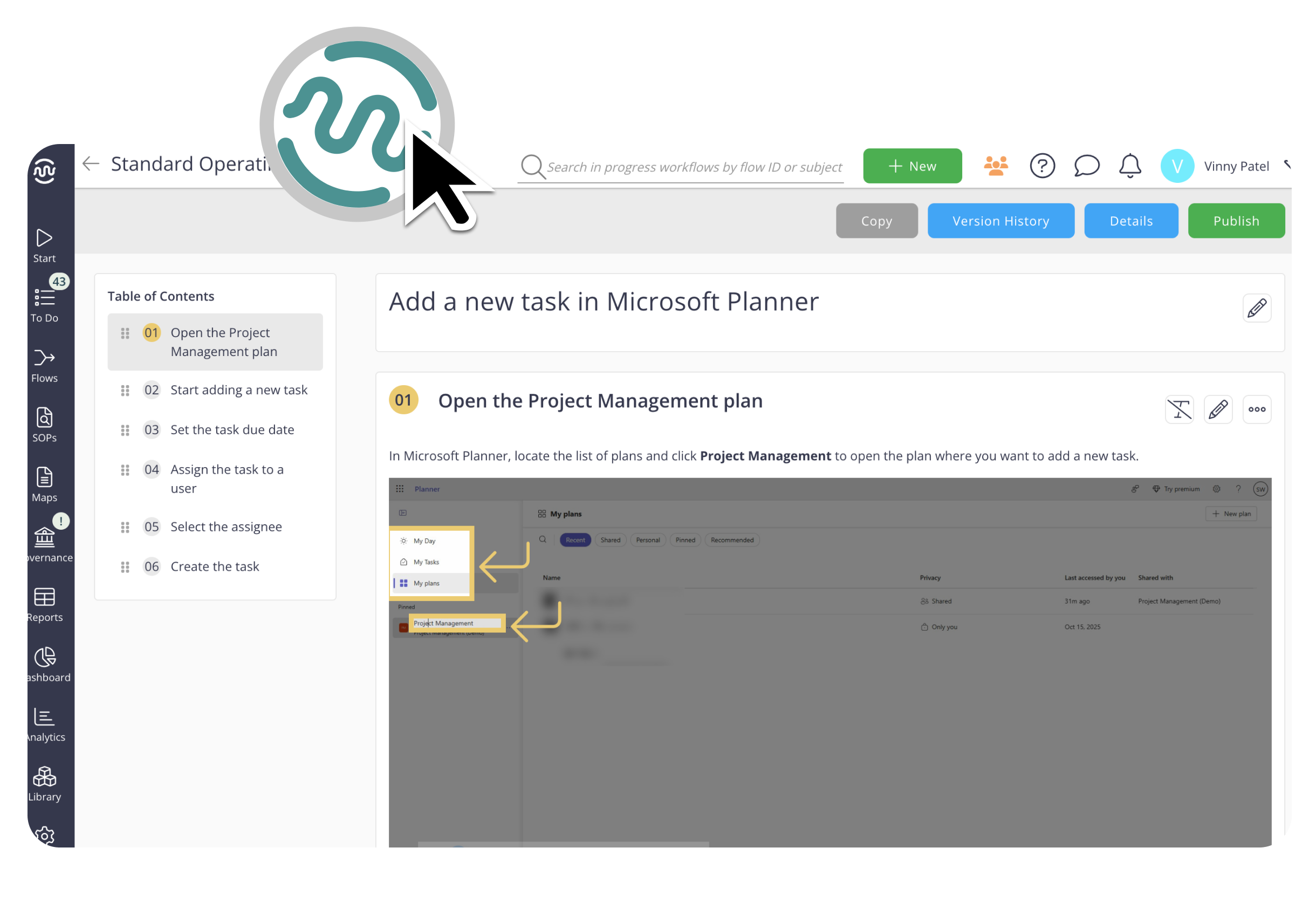Open the Start section in sidebar
Viewport: 1316px width, 916px height.
(44, 246)
